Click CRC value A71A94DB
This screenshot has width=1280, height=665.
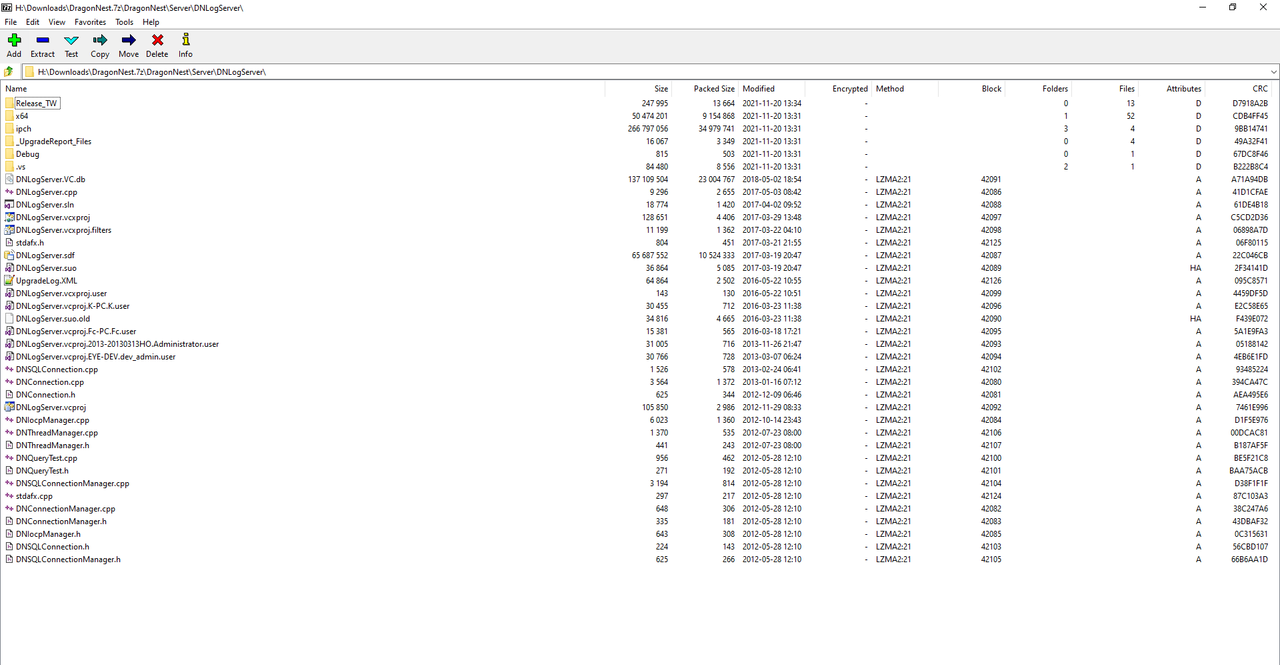click(1250, 179)
